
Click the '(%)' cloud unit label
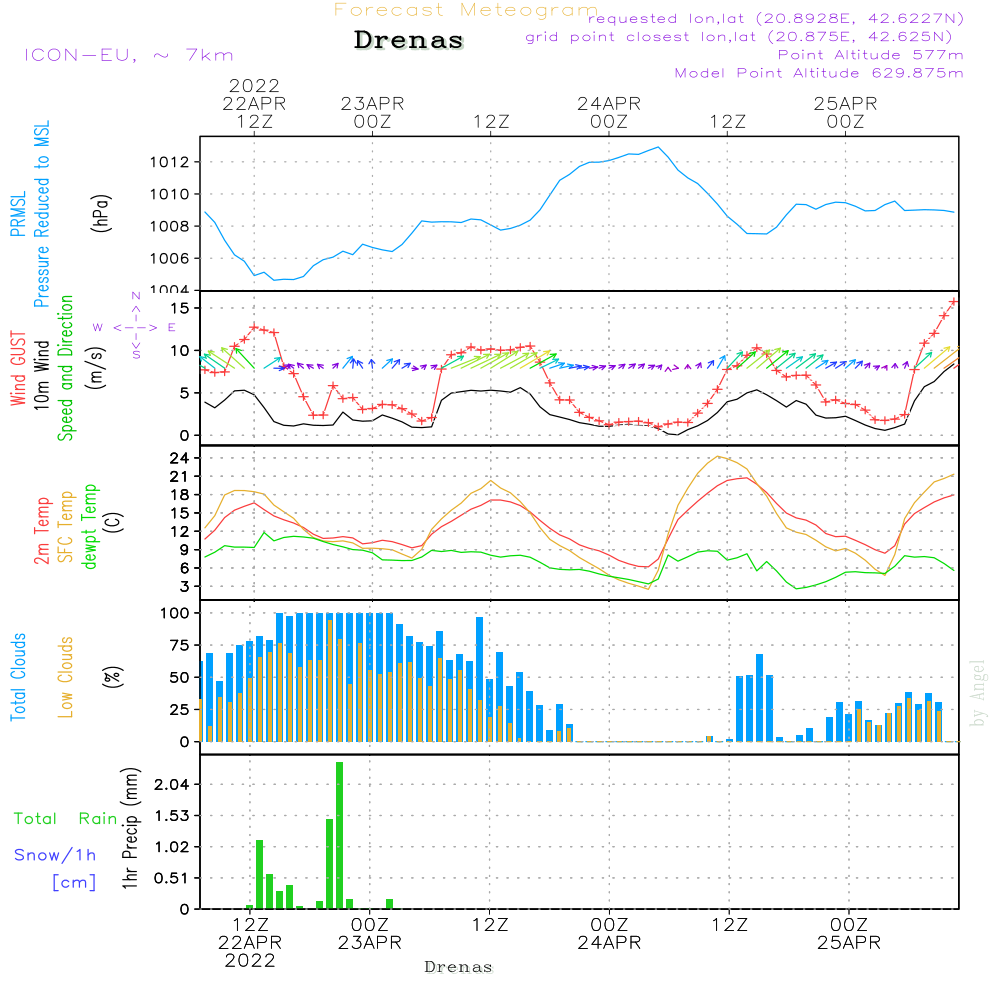pos(113,677)
